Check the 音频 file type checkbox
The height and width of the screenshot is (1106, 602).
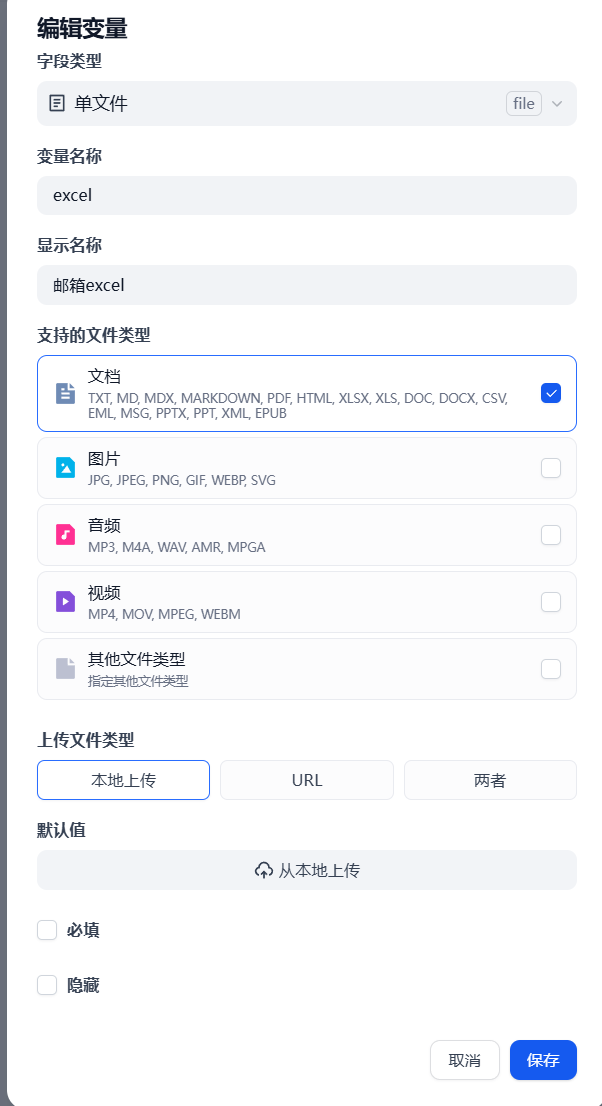(x=550, y=535)
